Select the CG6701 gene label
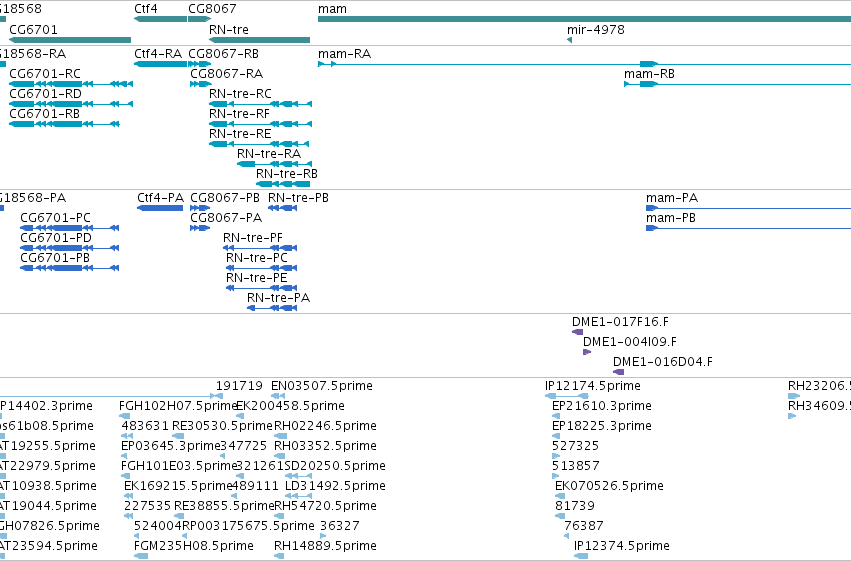The height and width of the screenshot is (561, 851). pos(33,29)
